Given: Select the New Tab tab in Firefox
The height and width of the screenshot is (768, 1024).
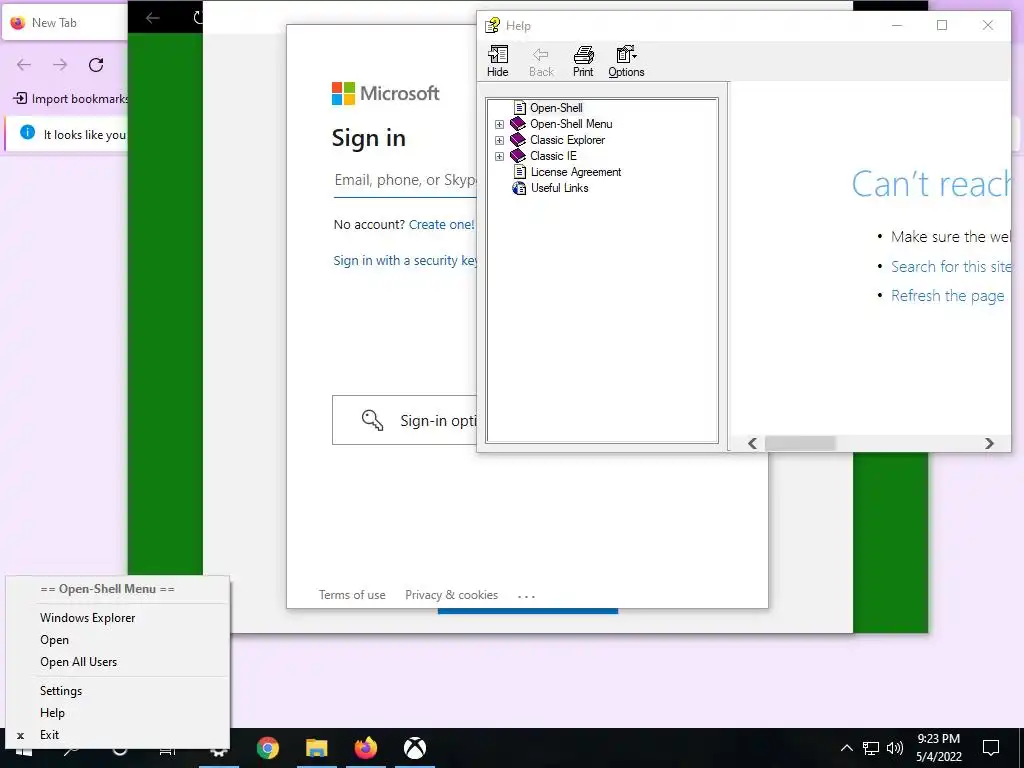Looking at the screenshot, I should click(x=65, y=23).
